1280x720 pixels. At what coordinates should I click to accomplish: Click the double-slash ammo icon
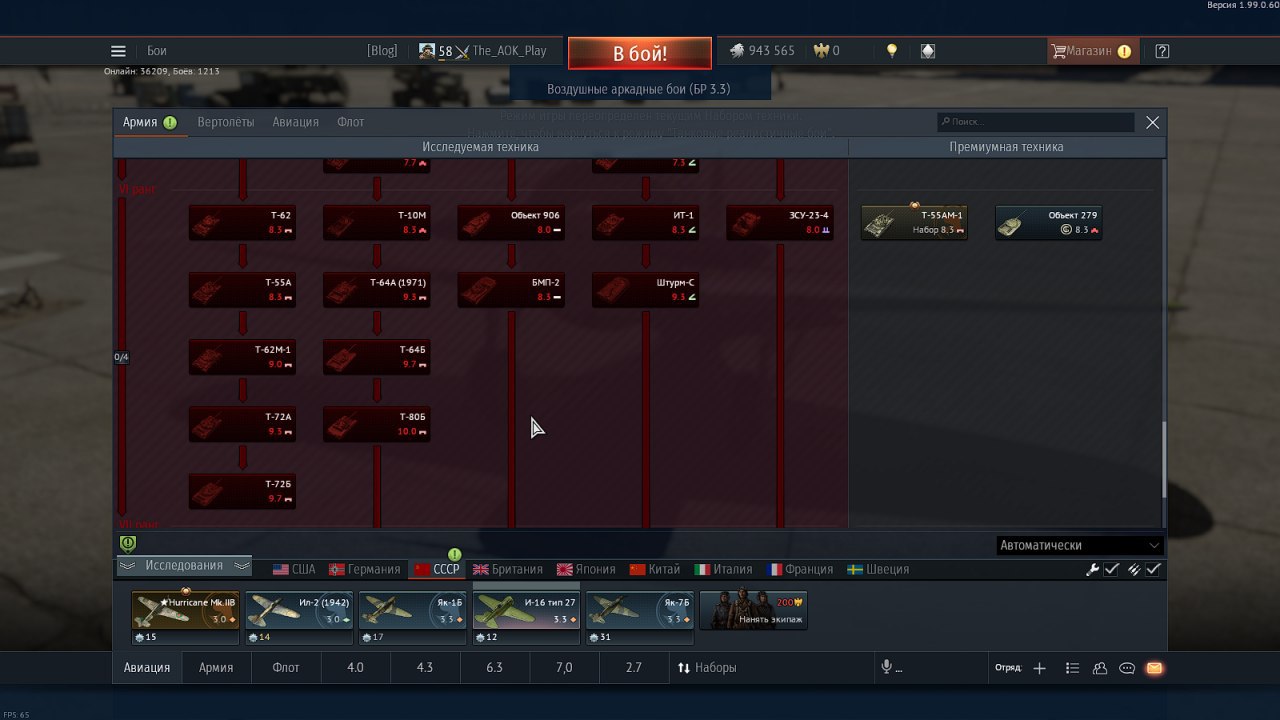coord(1134,569)
